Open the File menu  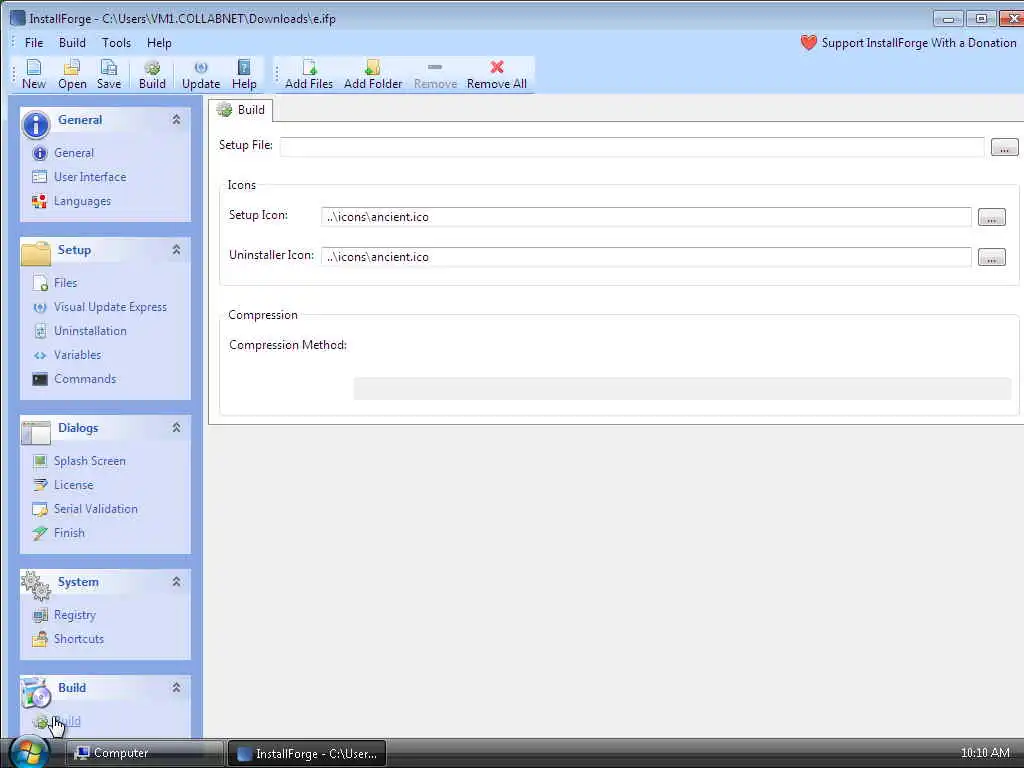[34, 43]
